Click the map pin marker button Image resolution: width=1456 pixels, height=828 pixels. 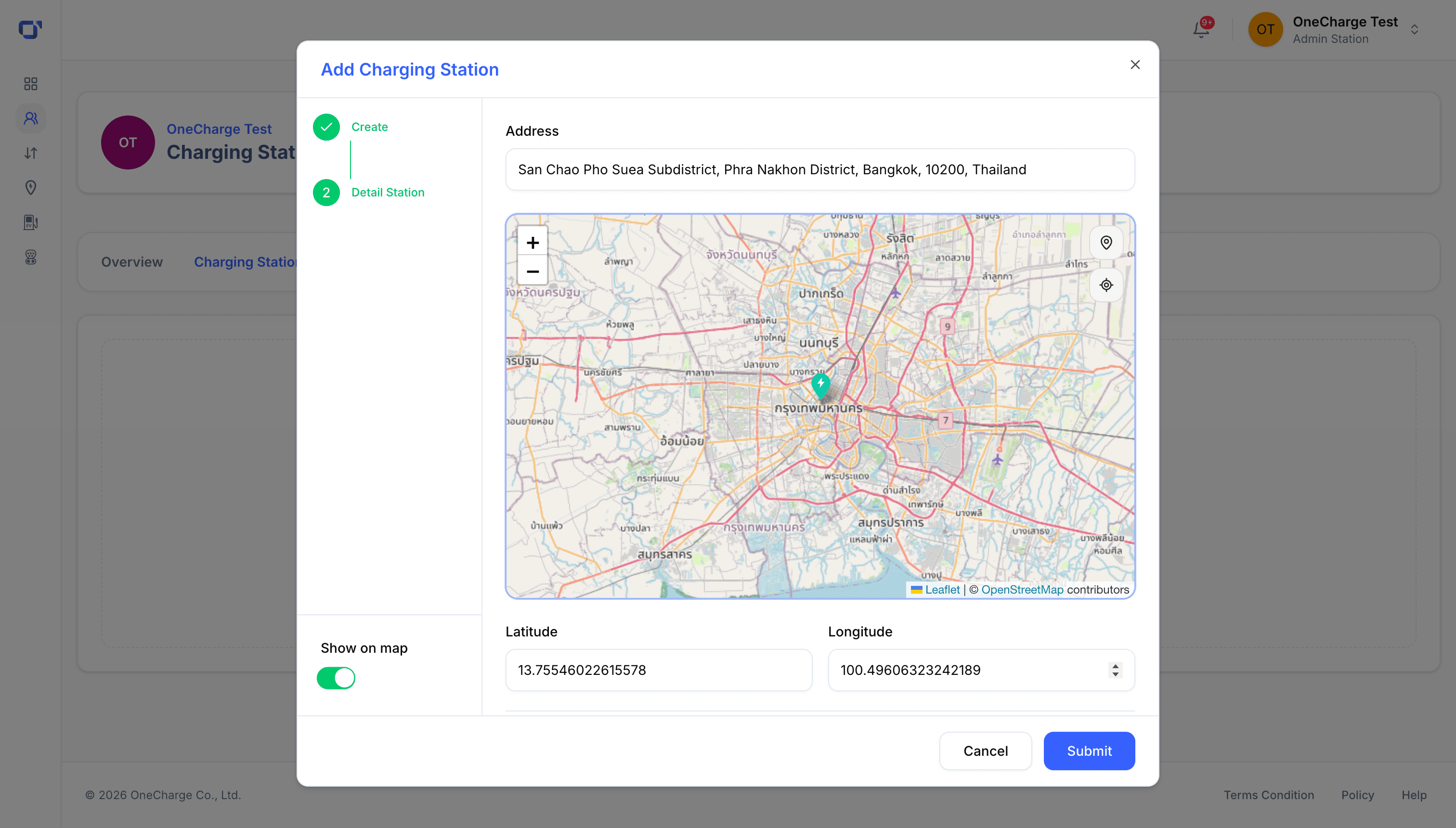pyautogui.click(x=1105, y=243)
